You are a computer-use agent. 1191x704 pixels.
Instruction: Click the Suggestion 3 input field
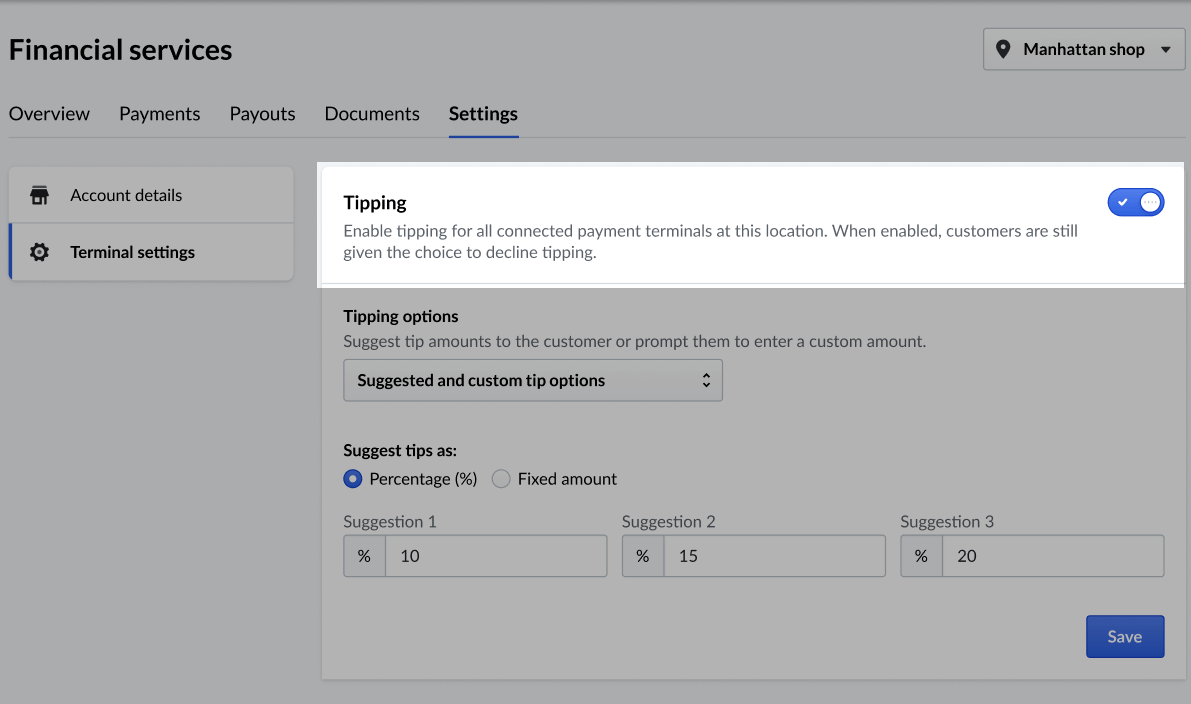pos(1051,556)
